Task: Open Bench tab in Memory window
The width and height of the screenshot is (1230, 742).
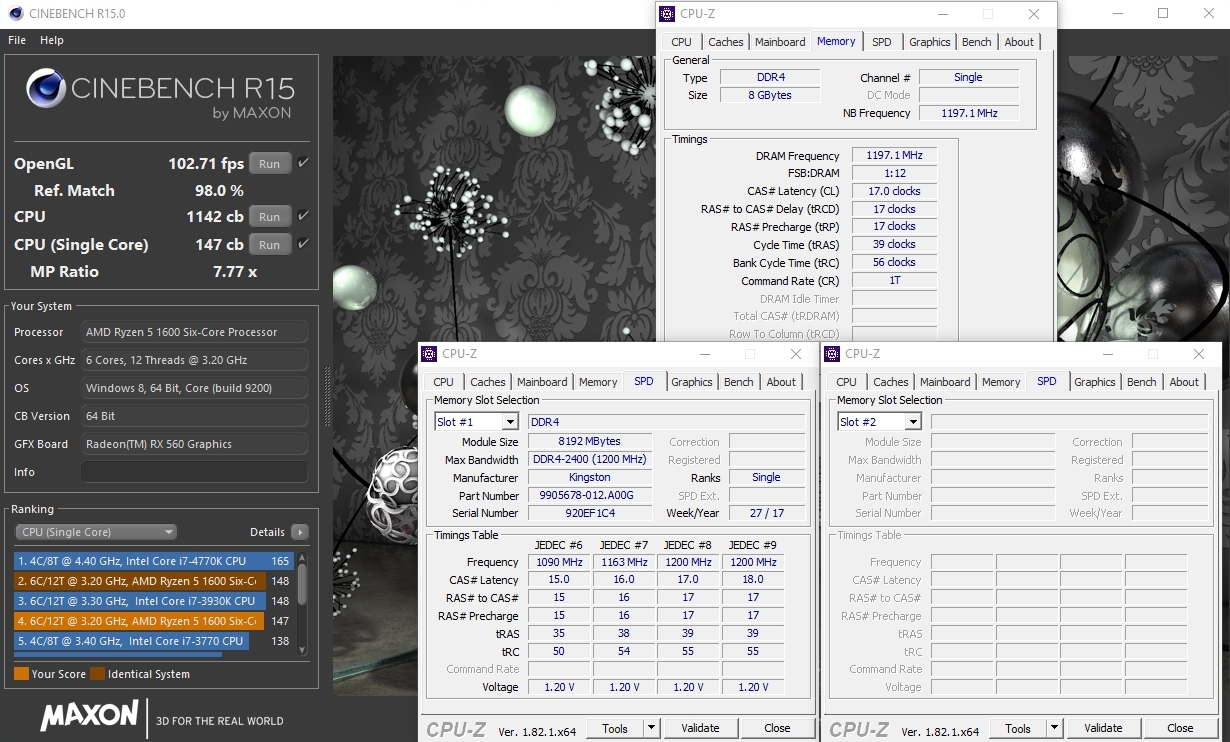Action: 977,42
